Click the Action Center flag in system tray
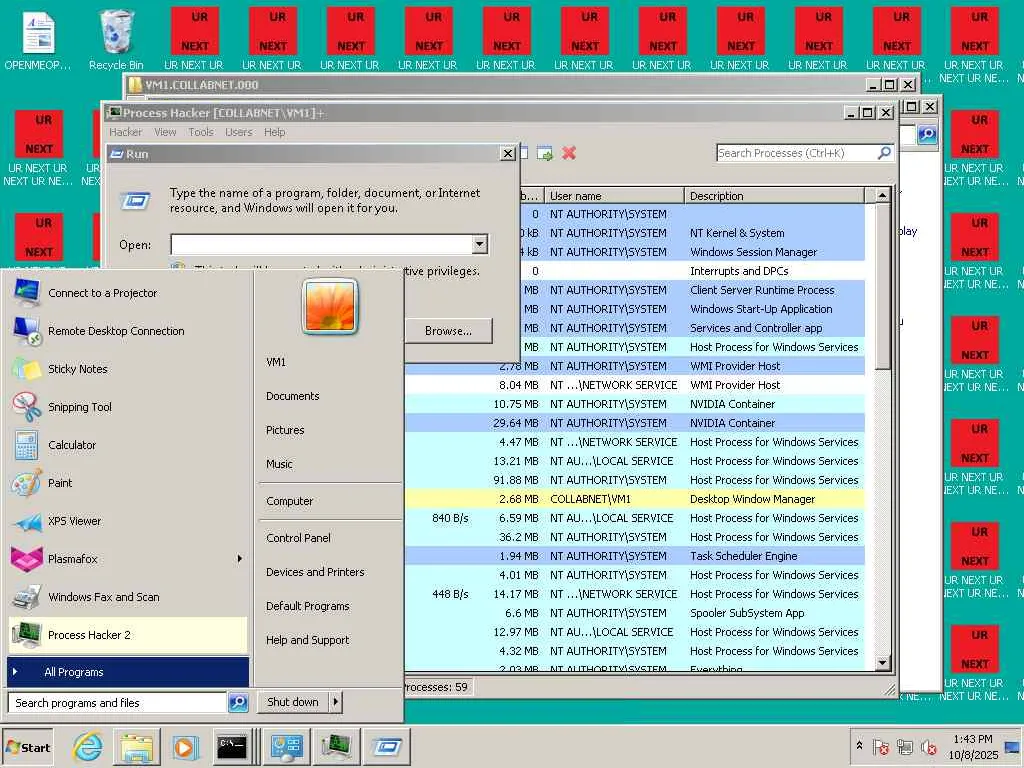1024x768 pixels. [x=881, y=746]
